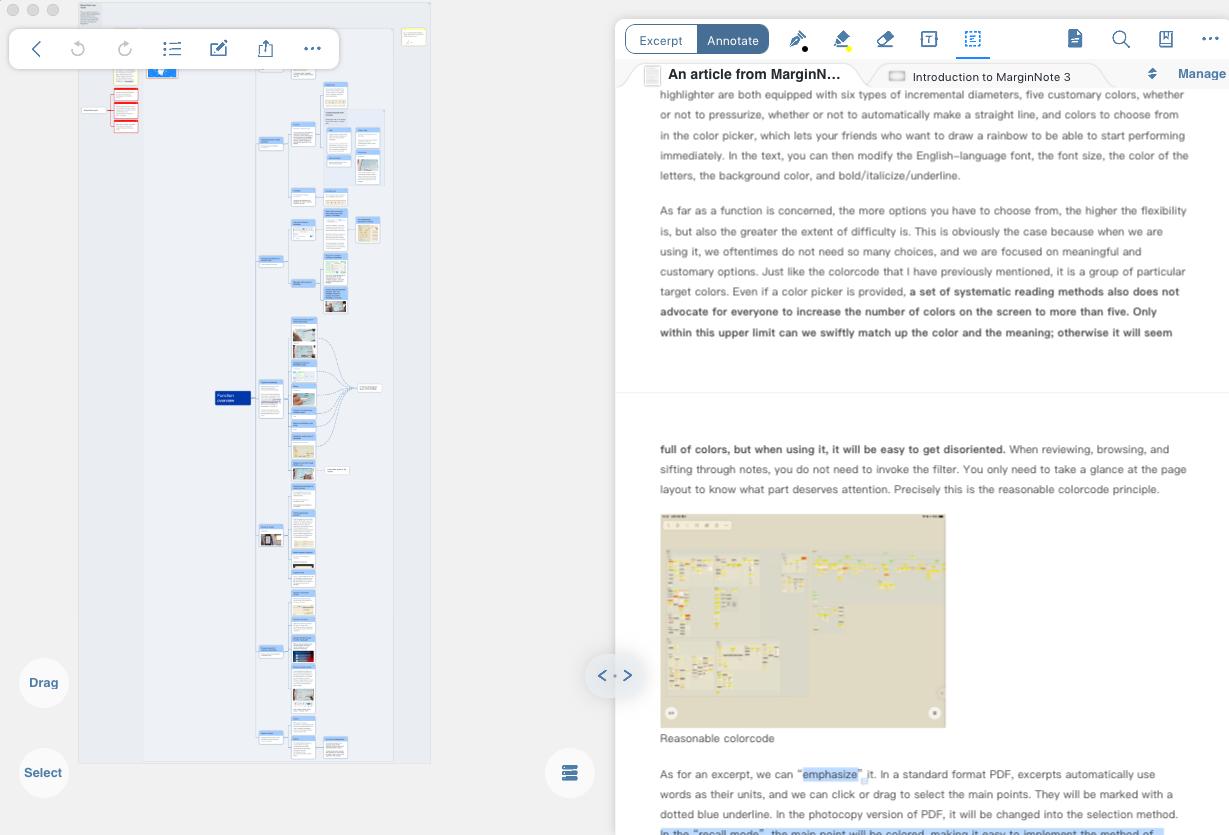This screenshot has height=835, width=1229.
Task: Open the bookmarks panel icon
Action: point(1165,40)
